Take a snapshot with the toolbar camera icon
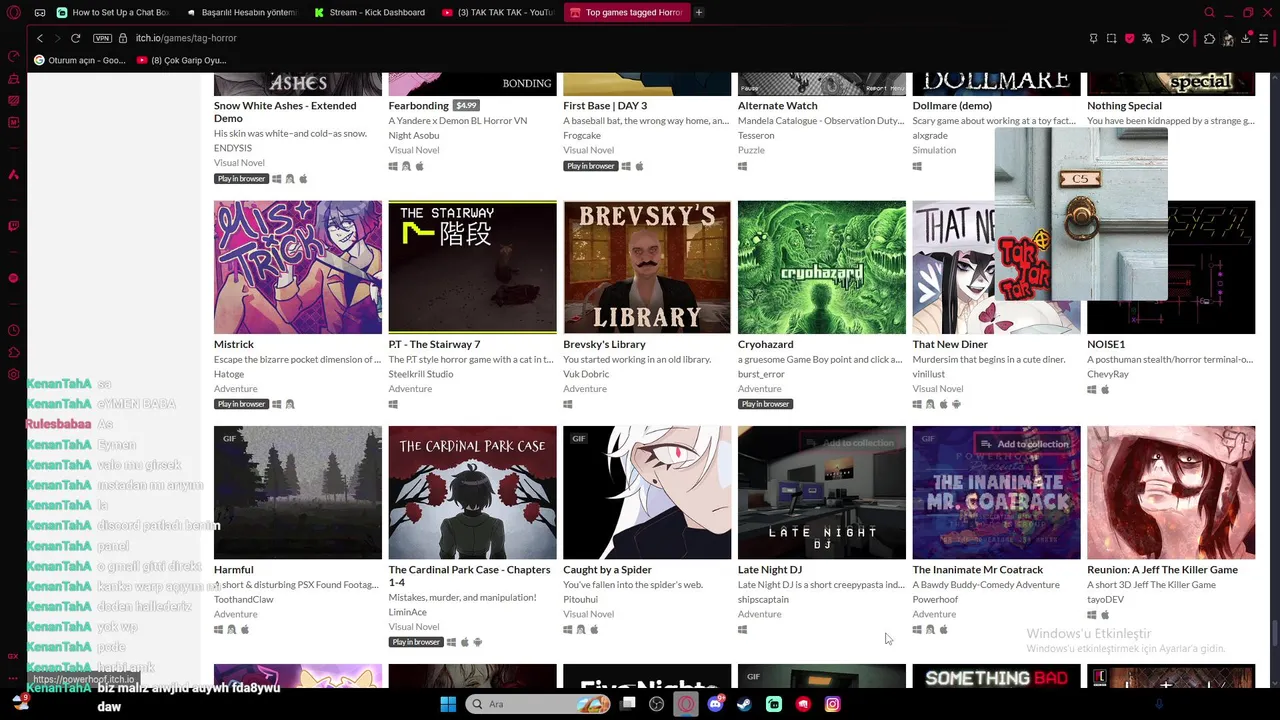Image resolution: width=1280 pixels, height=720 pixels. pyautogui.click(x=1111, y=38)
